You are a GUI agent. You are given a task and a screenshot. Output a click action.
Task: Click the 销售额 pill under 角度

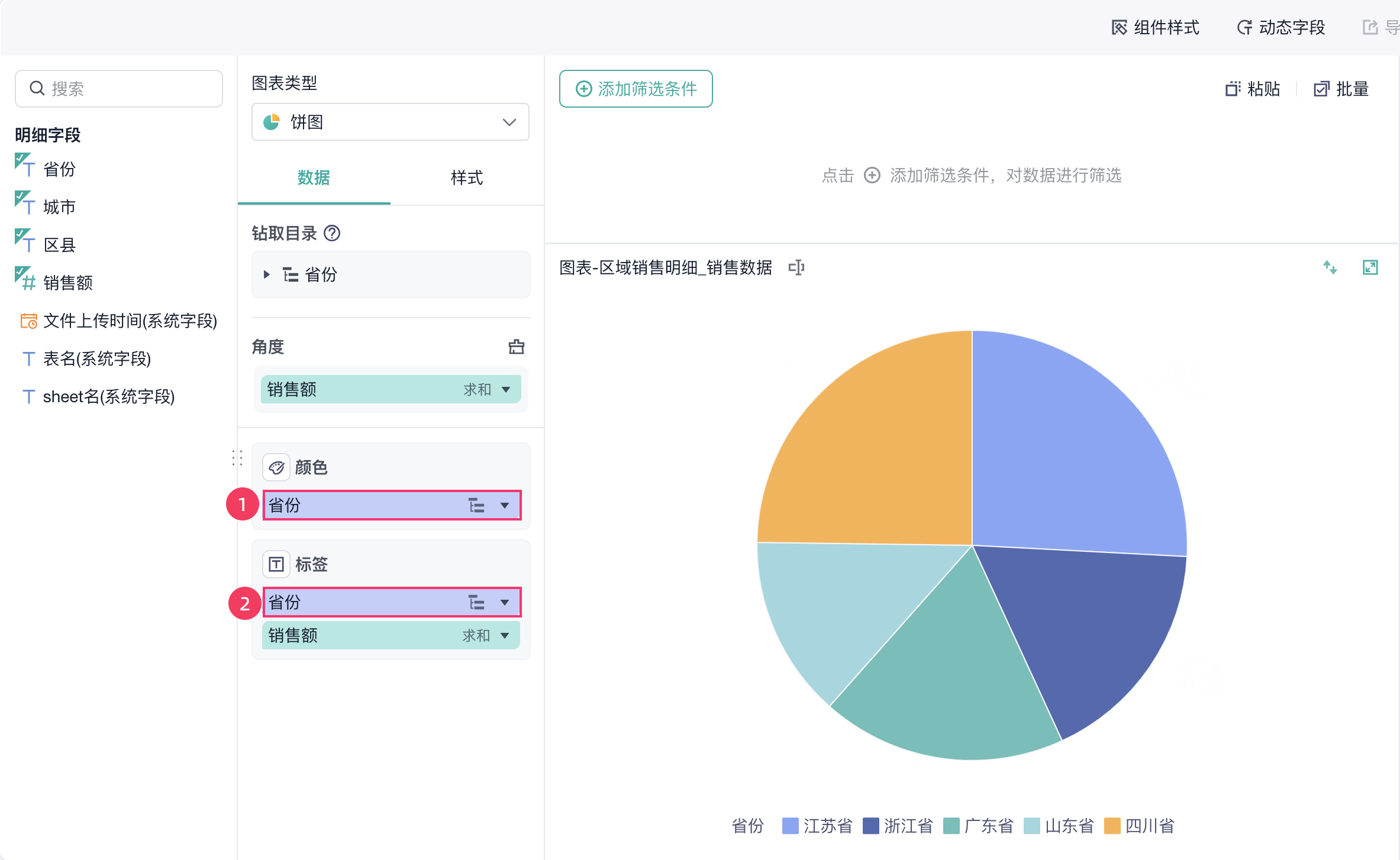point(391,389)
